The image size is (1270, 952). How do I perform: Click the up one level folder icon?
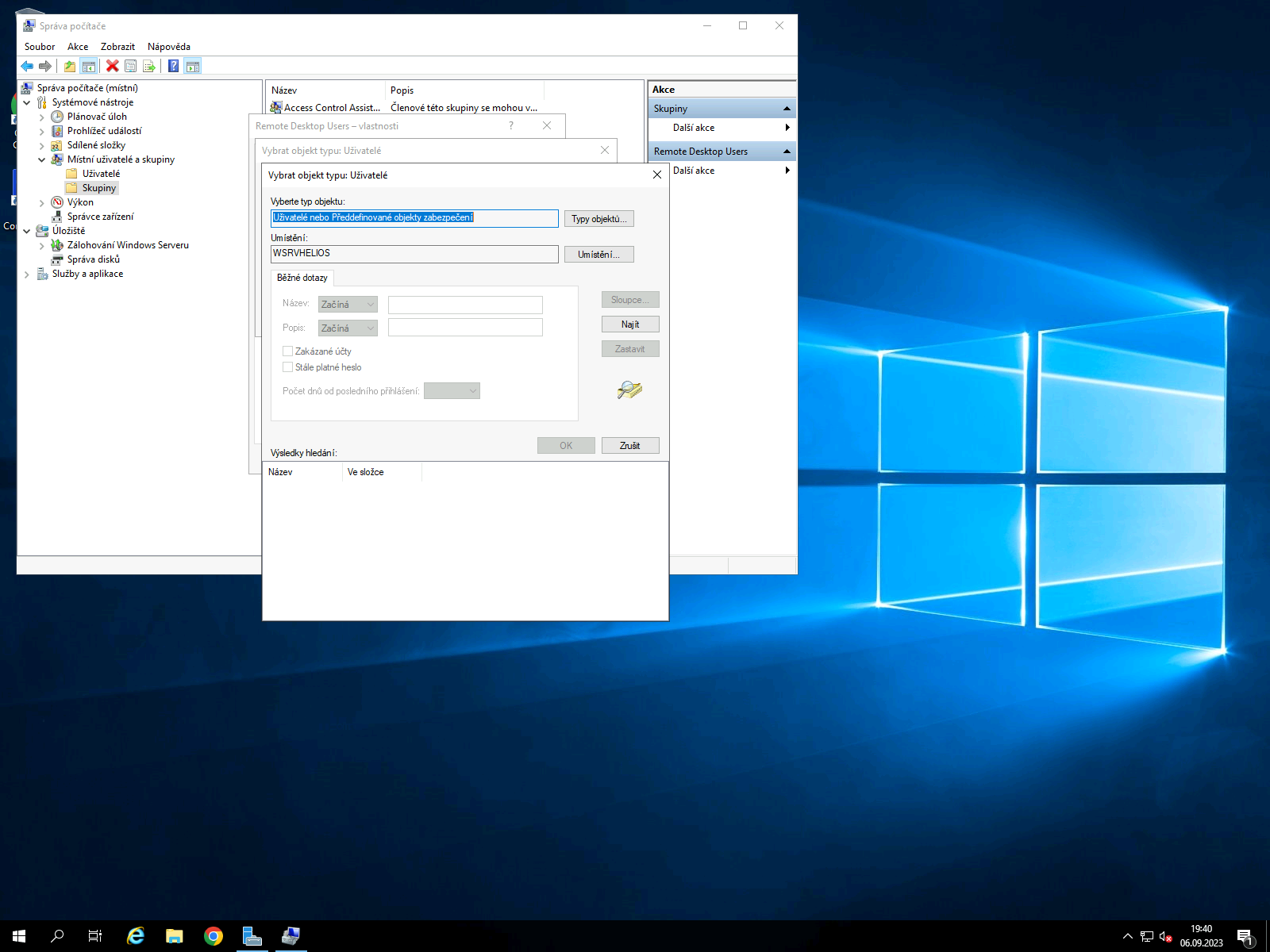(x=70, y=66)
